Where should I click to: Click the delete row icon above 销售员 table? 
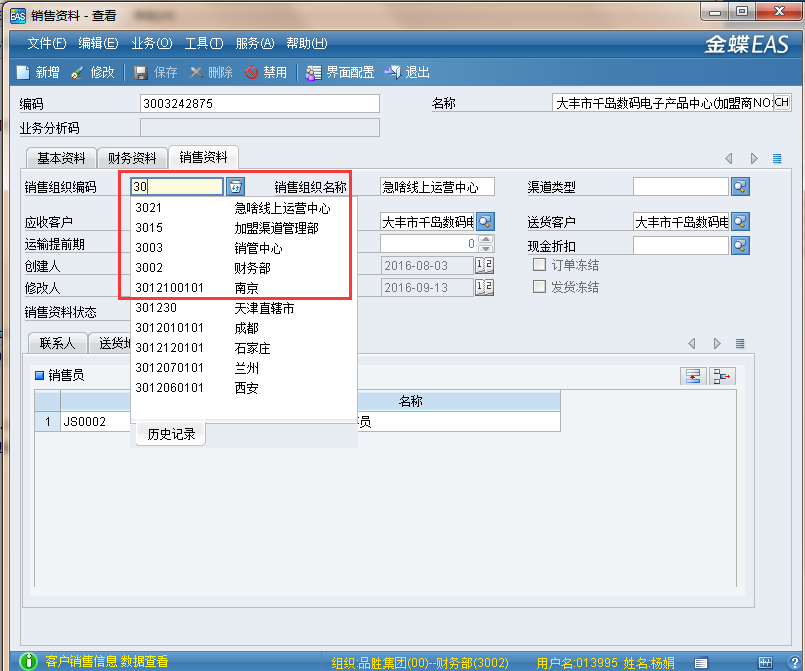pyautogui.click(x=722, y=376)
